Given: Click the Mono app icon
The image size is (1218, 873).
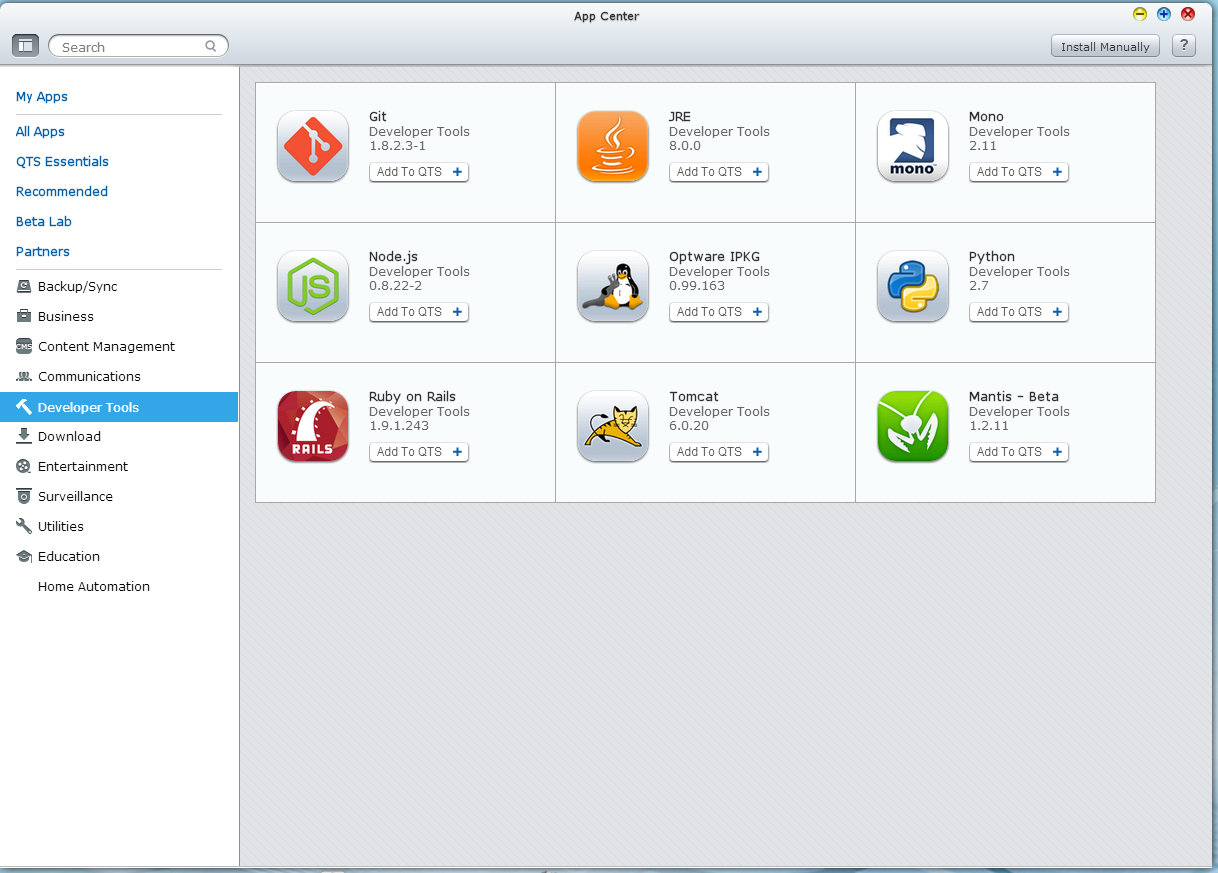Looking at the screenshot, I should pos(913,146).
